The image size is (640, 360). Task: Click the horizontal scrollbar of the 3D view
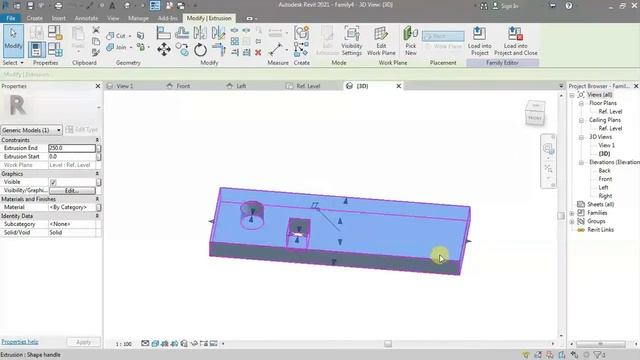coord(388,344)
